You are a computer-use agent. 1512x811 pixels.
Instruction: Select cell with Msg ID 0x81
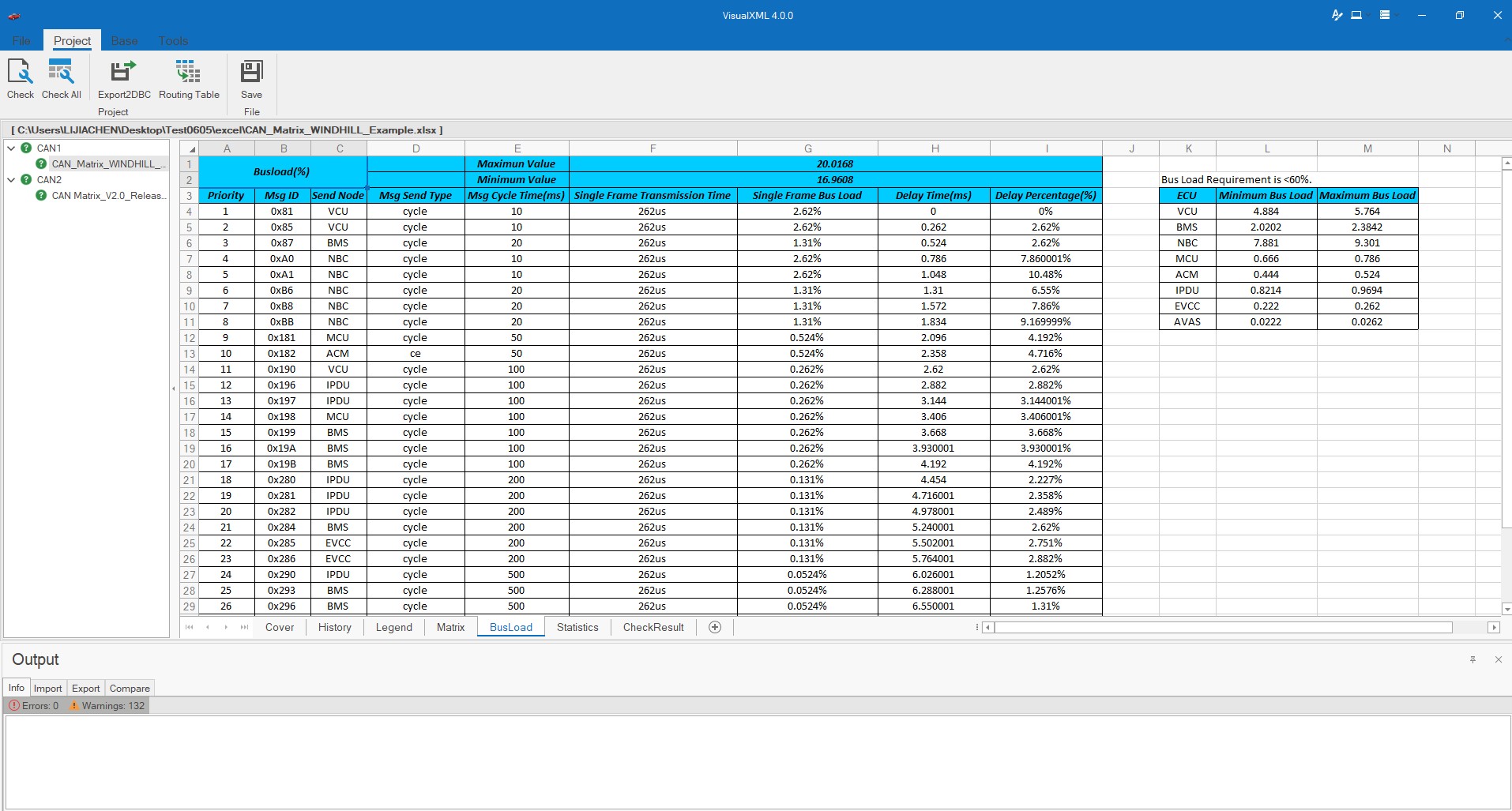click(282, 211)
